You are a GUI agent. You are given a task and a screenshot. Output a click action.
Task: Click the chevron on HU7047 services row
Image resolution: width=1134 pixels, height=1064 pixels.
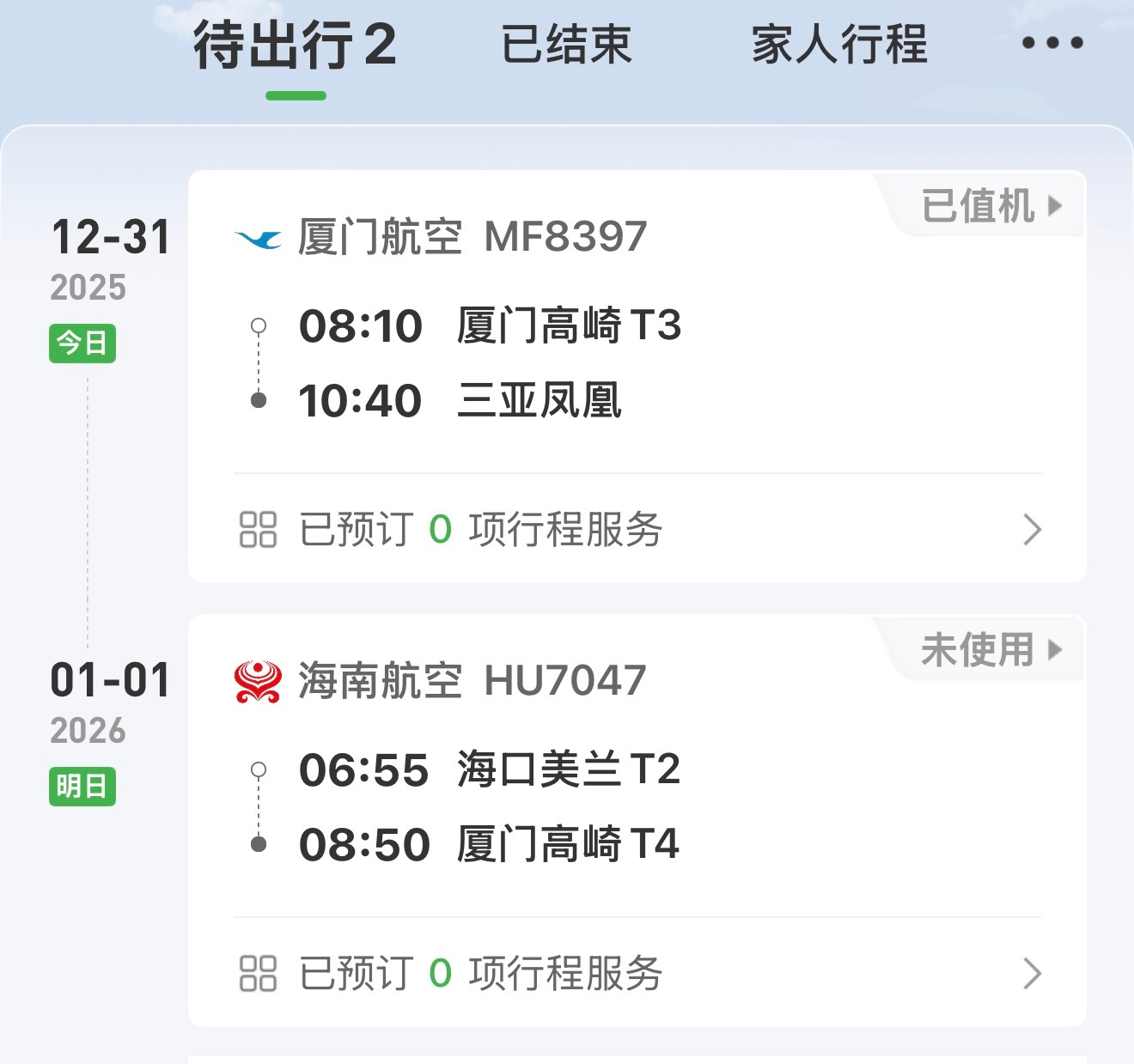[x=1033, y=973]
